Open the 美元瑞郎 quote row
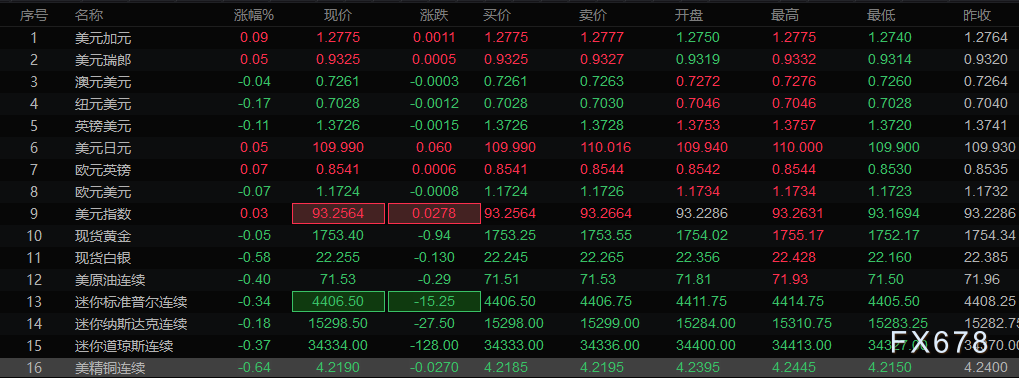Image resolution: width=1019 pixels, height=378 pixels. point(510,60)
